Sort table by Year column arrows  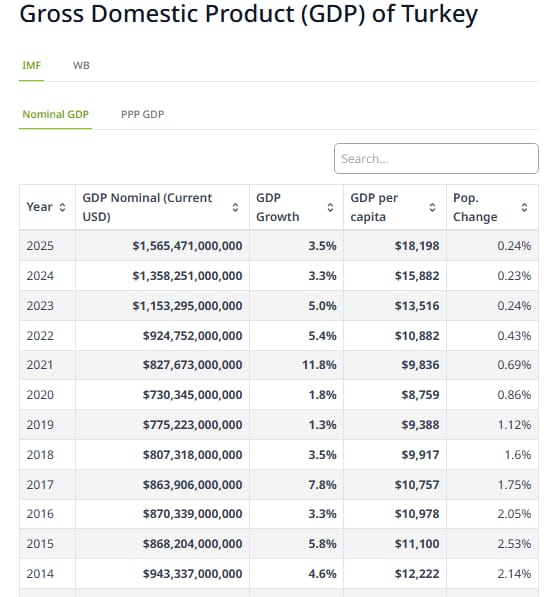(62, 207)
